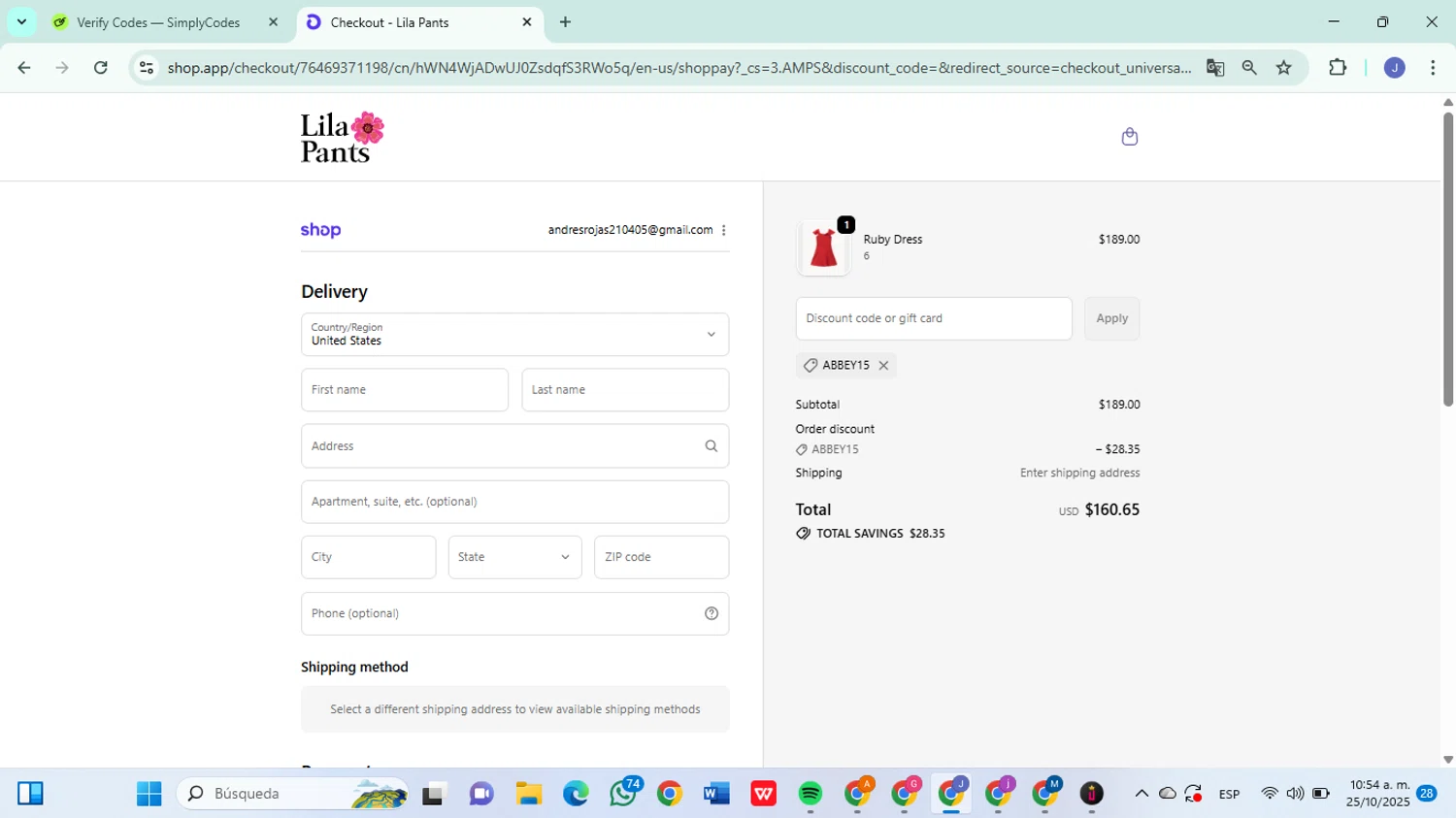1456x818 pixels.
Task: Click the Phone (optional) field
Action: (514, 613)
